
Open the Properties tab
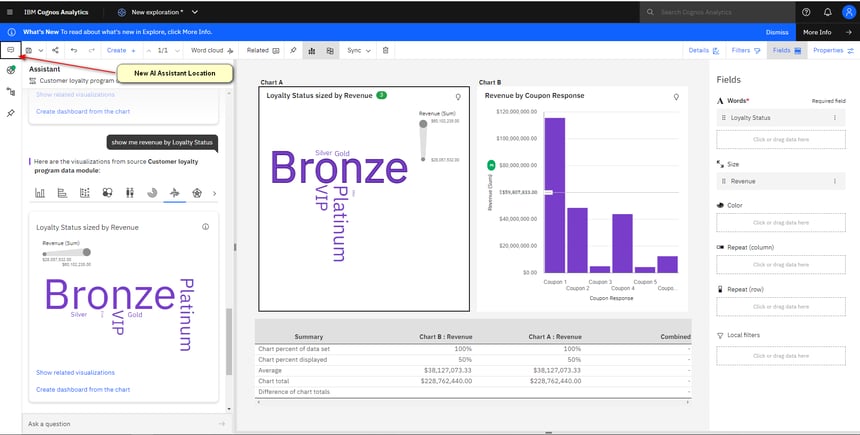[x=834, y=50]
